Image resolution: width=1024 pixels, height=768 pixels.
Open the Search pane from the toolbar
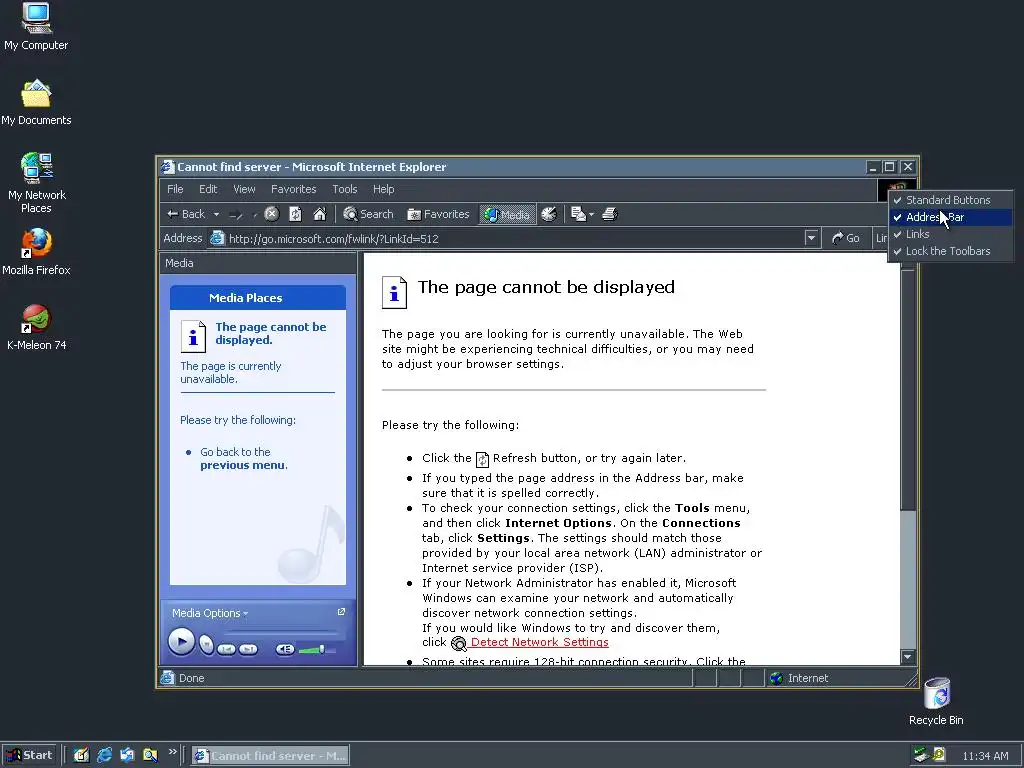click(368, 214)
